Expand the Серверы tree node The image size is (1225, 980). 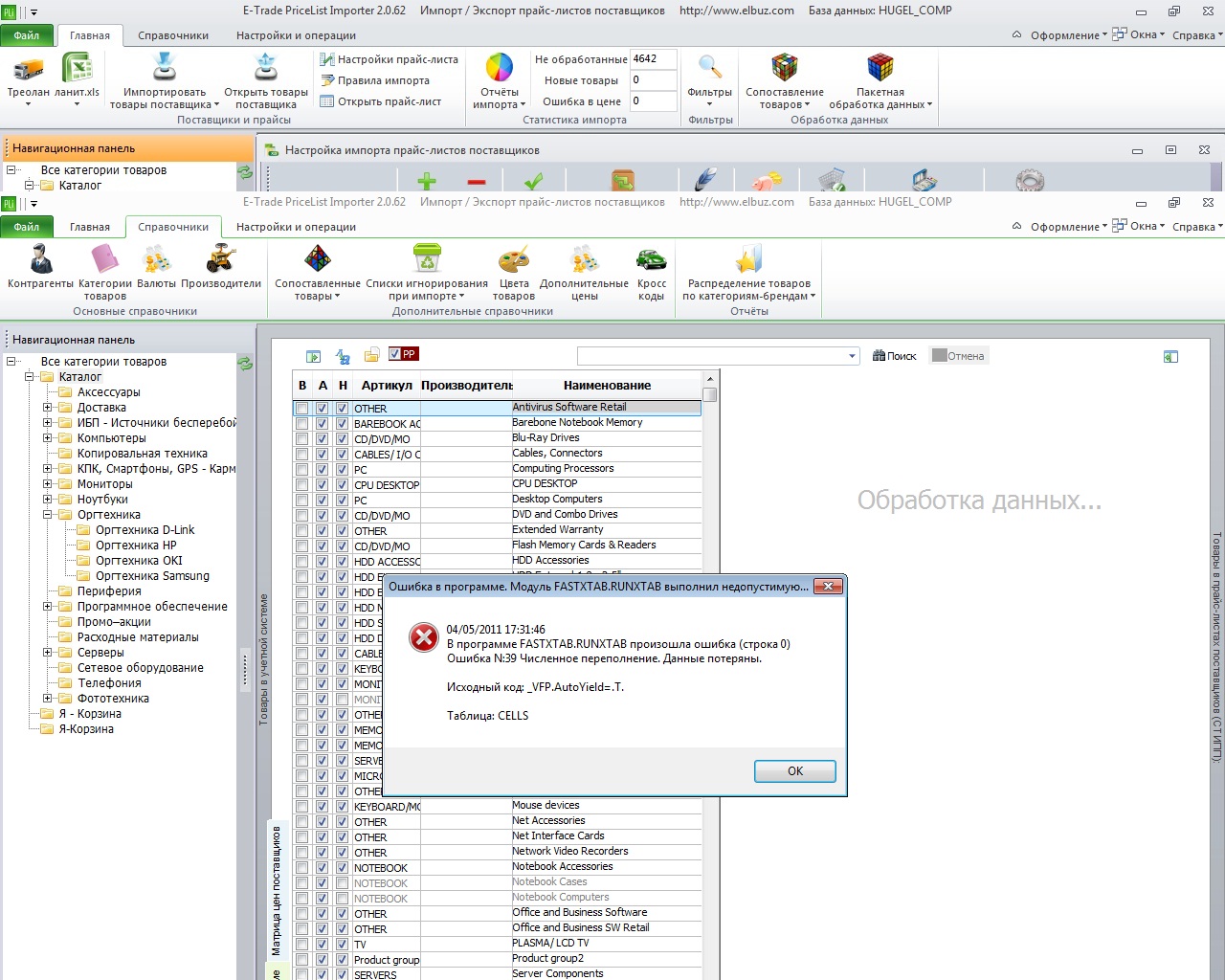pyautogui.click(x=47, y=653)
